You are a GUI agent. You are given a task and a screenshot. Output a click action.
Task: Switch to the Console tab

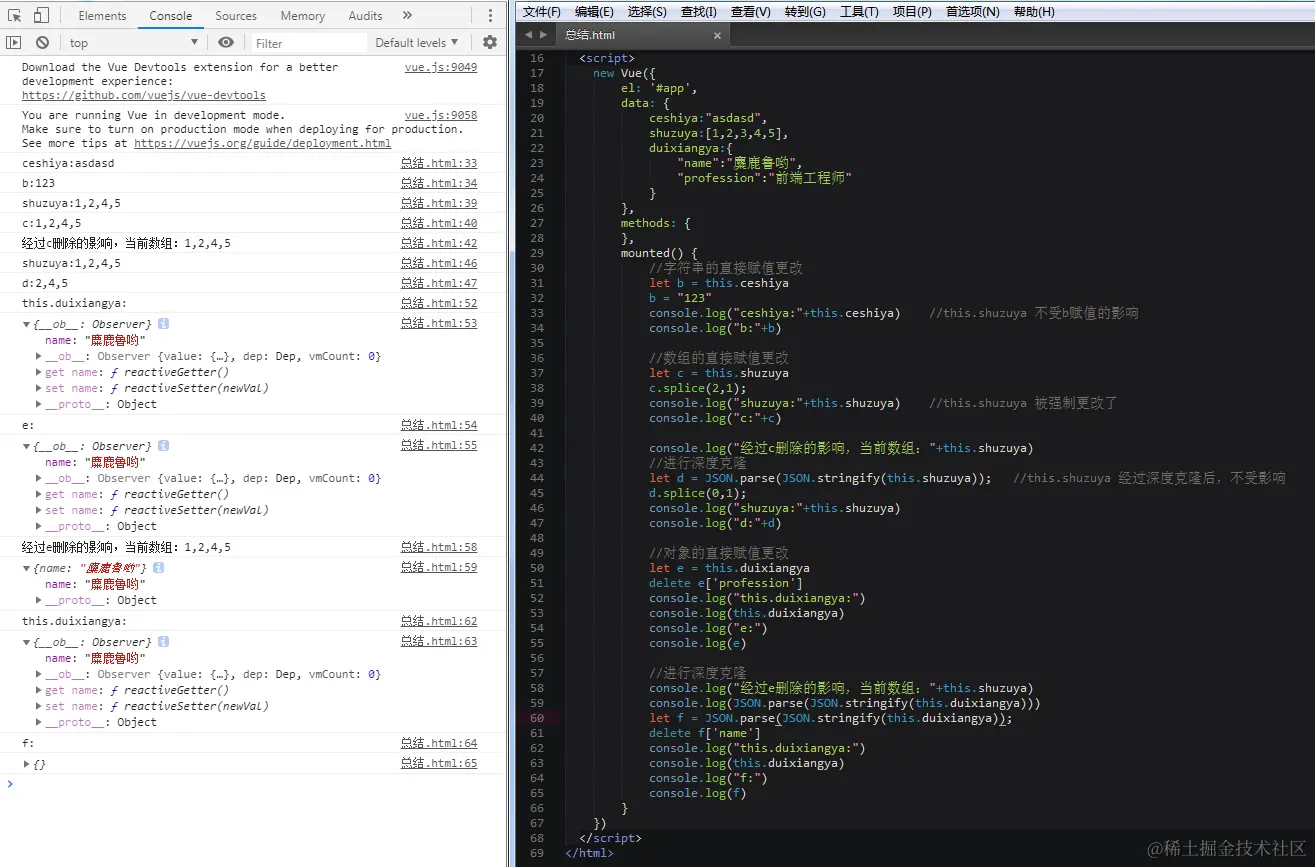171,15
